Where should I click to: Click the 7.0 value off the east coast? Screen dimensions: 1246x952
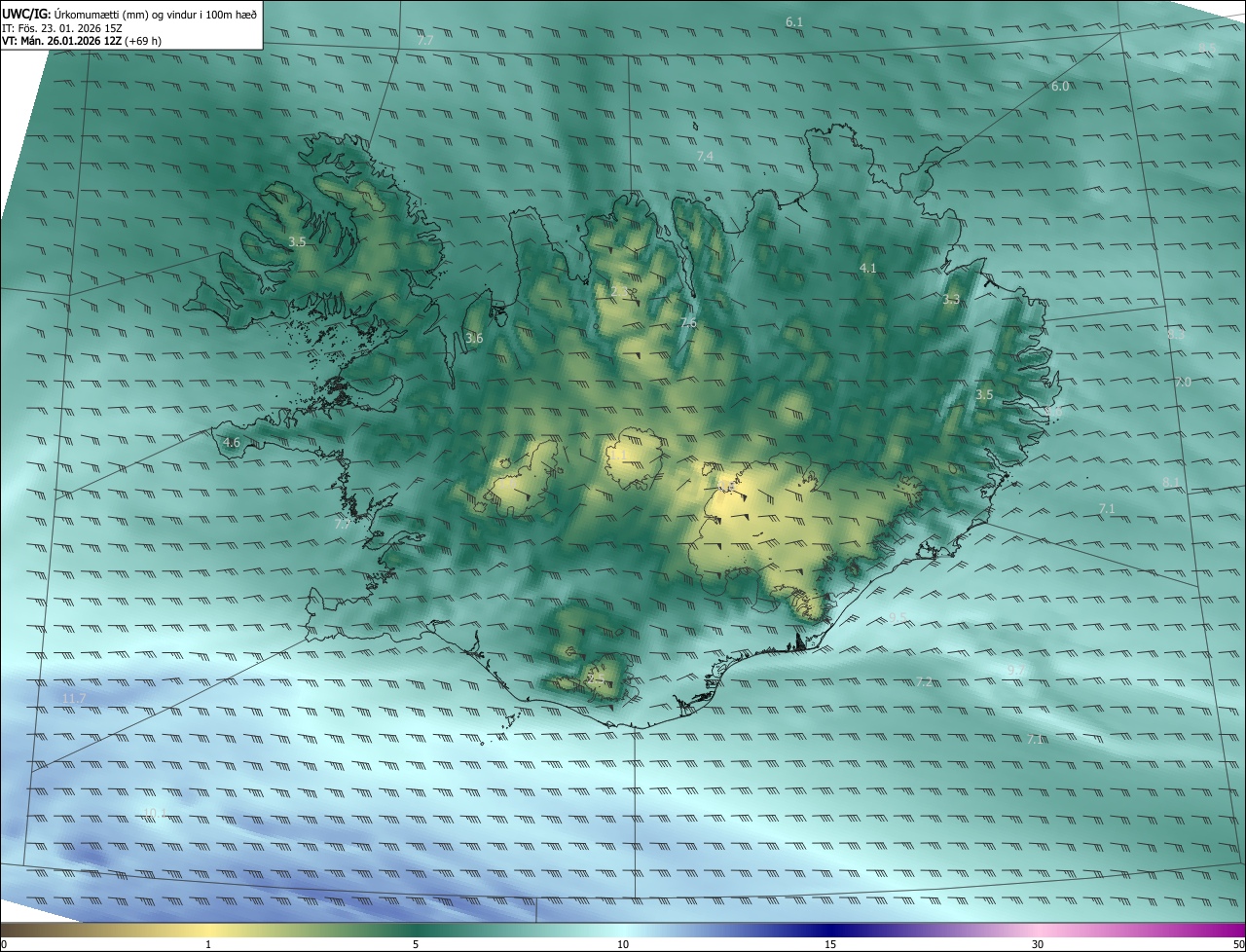click(1183, 383)
